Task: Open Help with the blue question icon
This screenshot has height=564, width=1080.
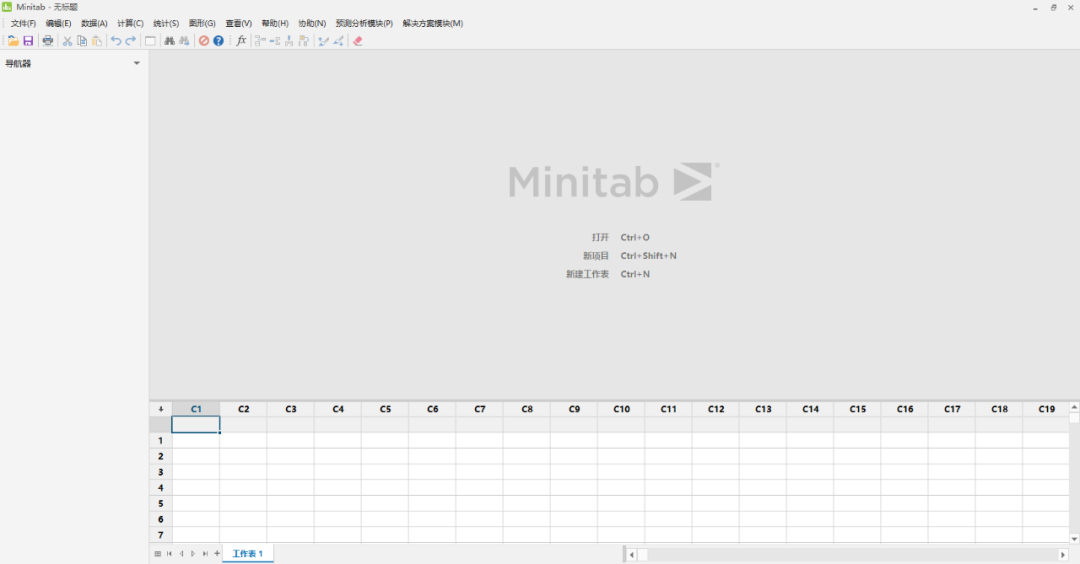Action: pos(218,41)
